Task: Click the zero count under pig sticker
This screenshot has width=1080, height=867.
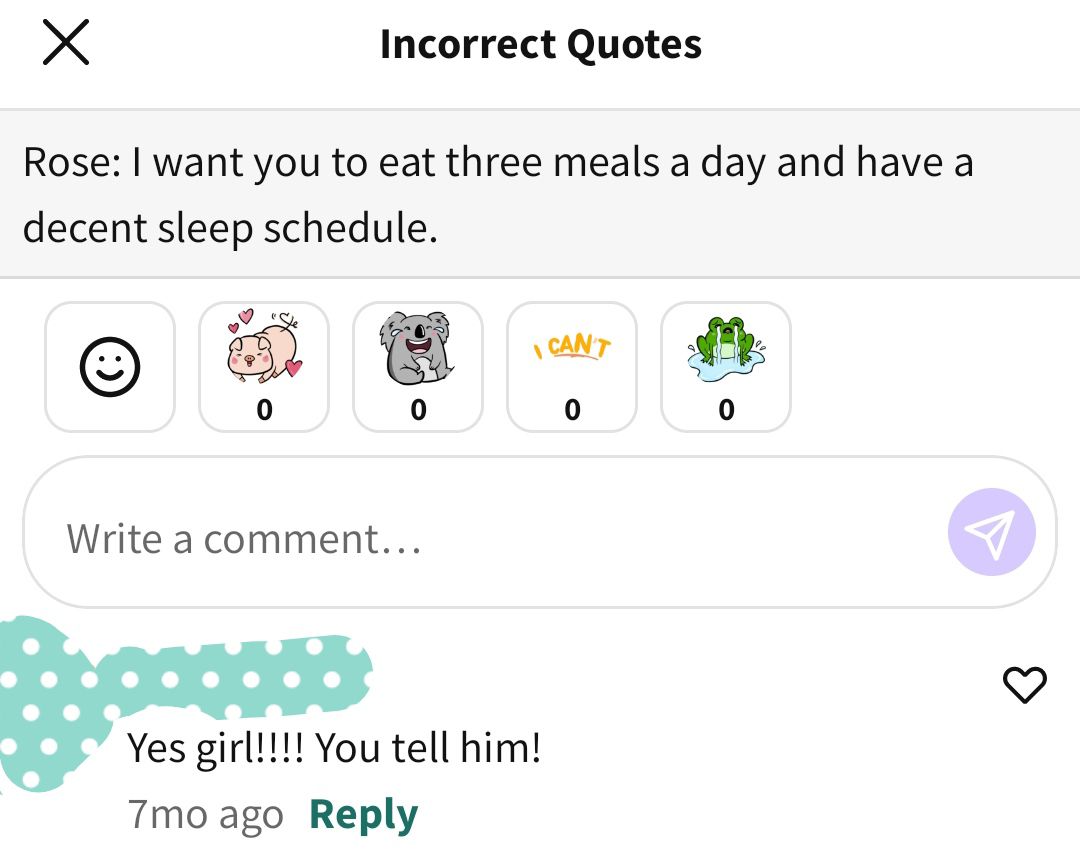Action: (264, 410)
